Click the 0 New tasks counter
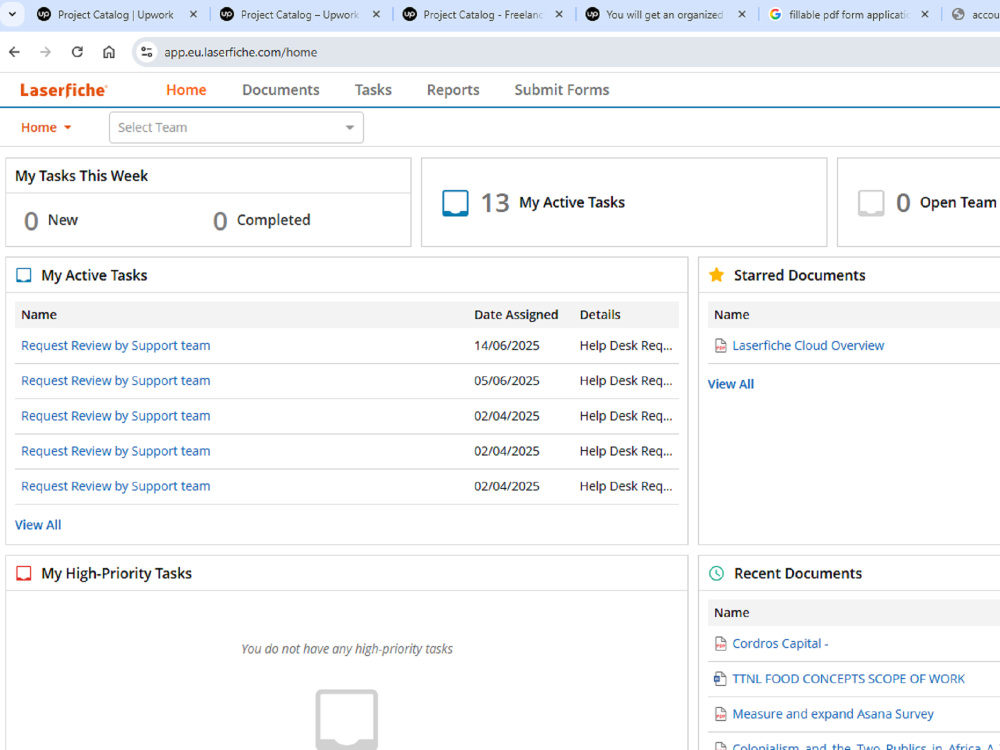The image size is (1000, 750). (50, 221)
